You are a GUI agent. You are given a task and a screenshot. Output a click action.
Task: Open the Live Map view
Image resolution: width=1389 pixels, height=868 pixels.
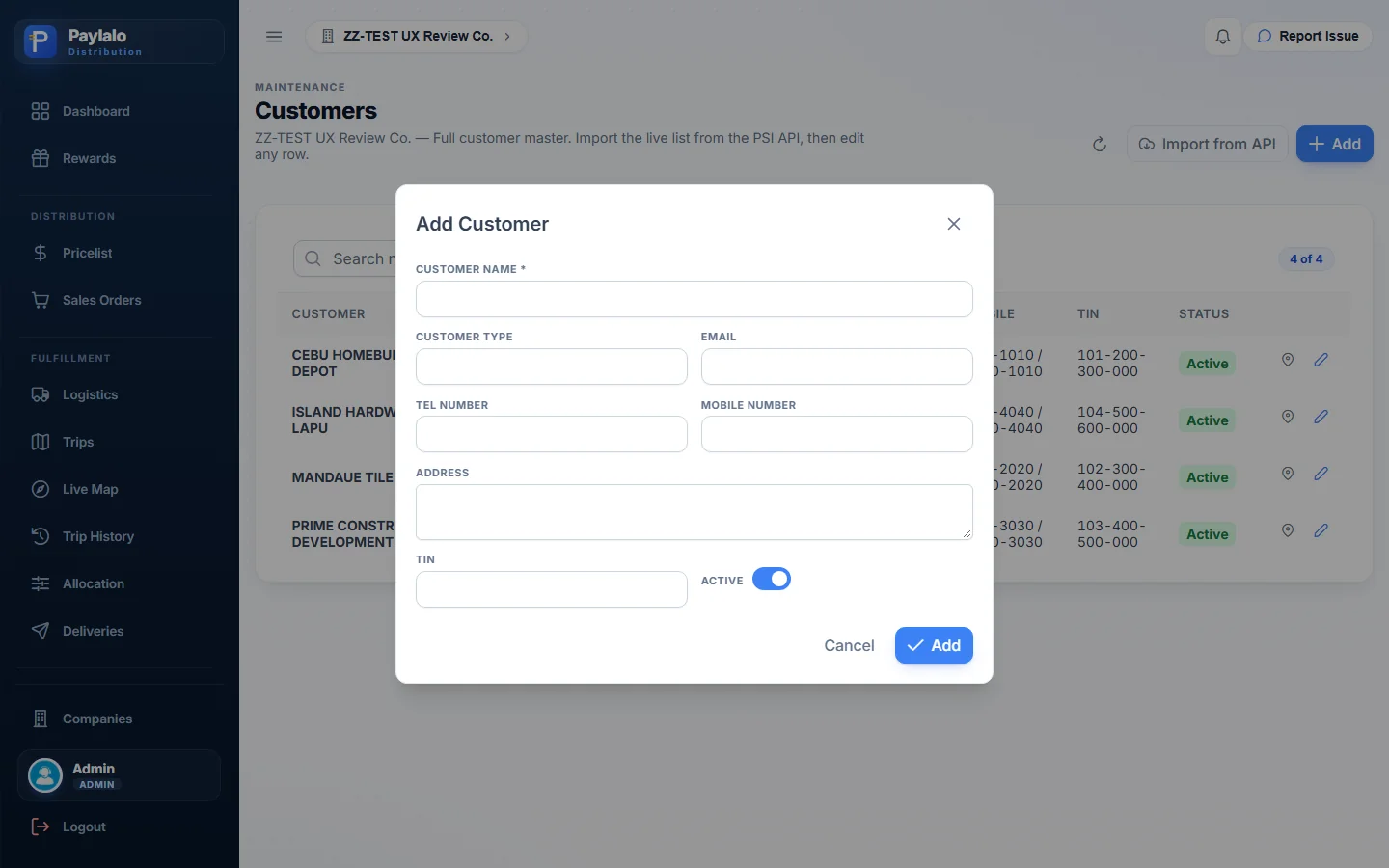tap(120, 489)
